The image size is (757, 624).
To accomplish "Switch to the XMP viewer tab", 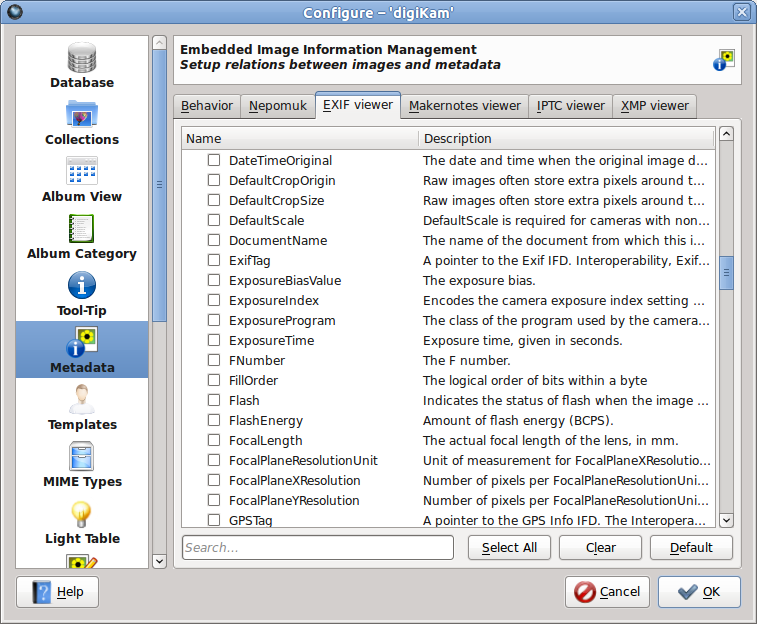I will (654, 106).
